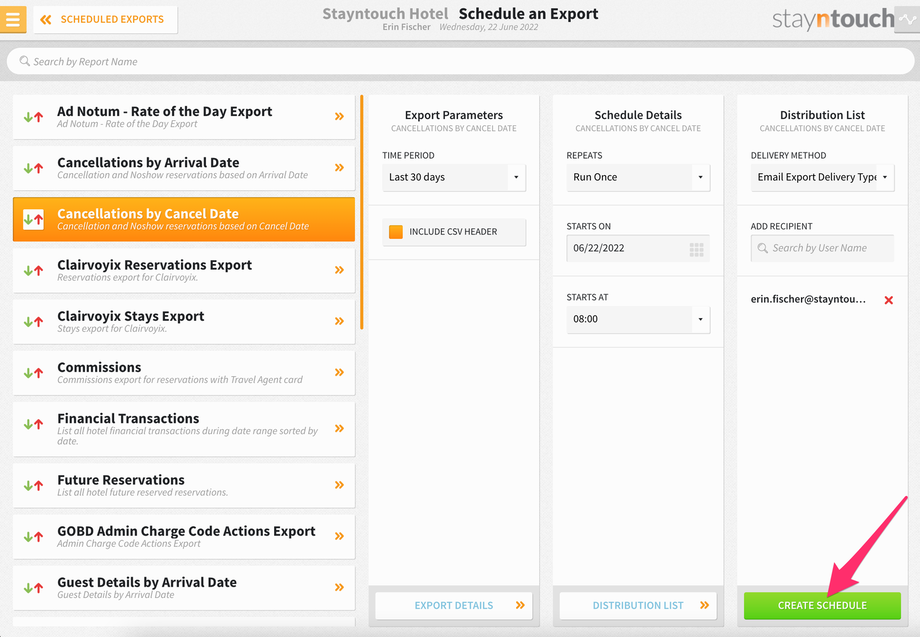Select Future Reservations report
This screenshot has width=920, height=637.
(184, 485)
